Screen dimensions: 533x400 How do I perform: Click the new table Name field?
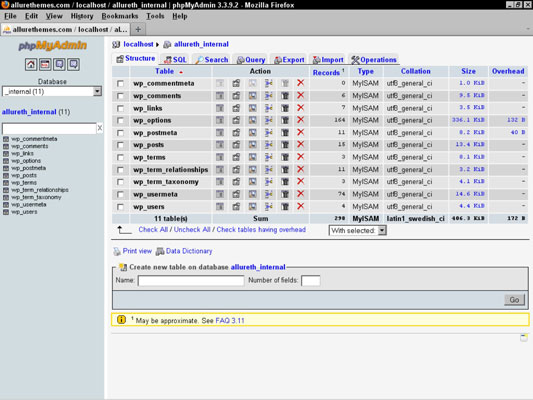pos(191,281)
